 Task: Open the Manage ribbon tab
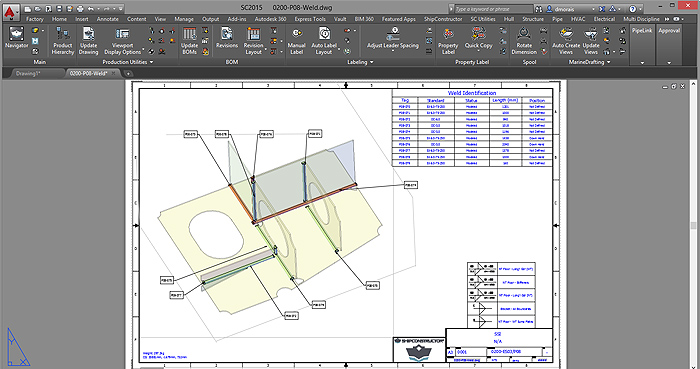point(184,19)
